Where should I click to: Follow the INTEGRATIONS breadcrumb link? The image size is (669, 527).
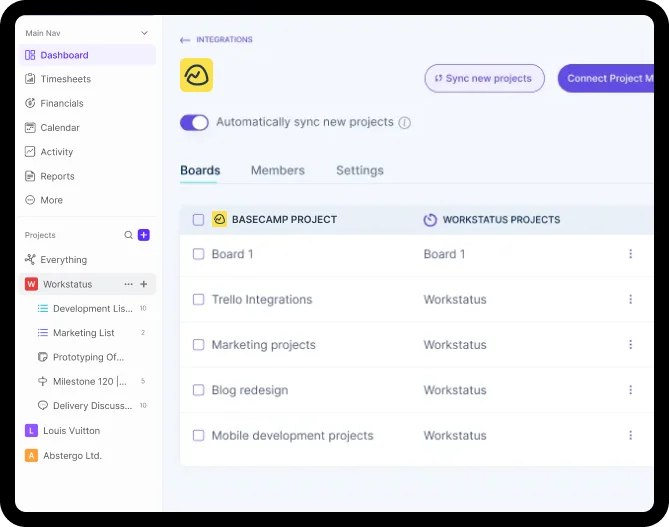pyautogui.click(x=224, y=40)
